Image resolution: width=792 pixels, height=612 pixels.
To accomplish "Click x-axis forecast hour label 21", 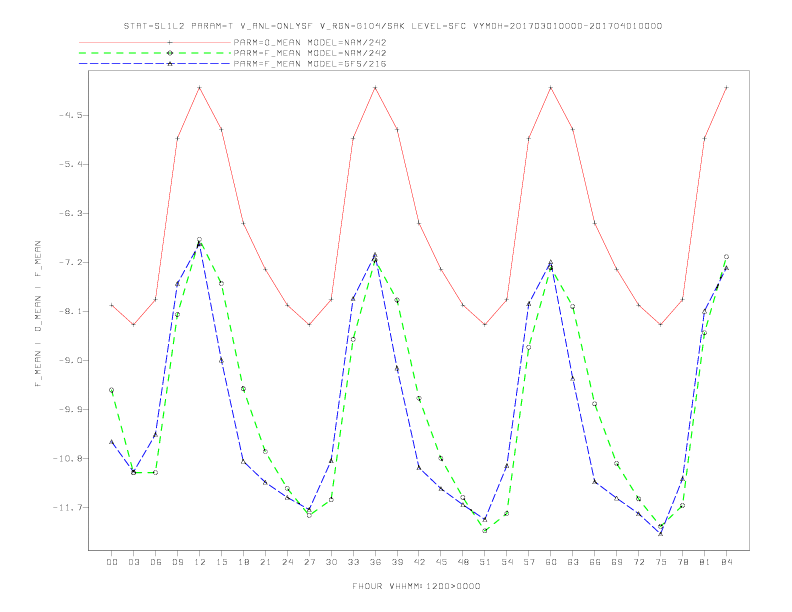I will pyautogui.click(x=265, y=562).
